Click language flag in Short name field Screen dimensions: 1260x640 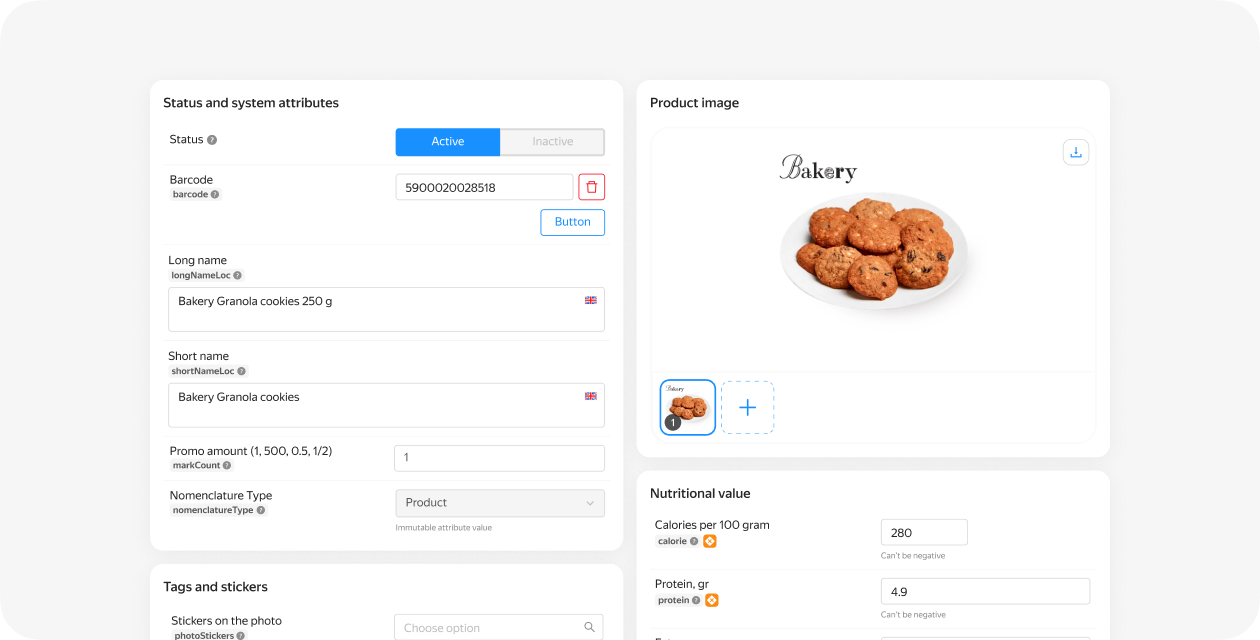pyautogui.click(x=591, y=396)
